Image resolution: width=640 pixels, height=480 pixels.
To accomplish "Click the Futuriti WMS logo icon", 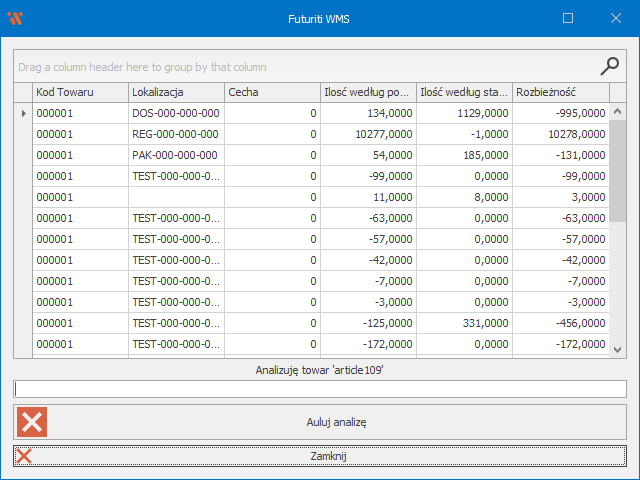I will tap(15, 18).
